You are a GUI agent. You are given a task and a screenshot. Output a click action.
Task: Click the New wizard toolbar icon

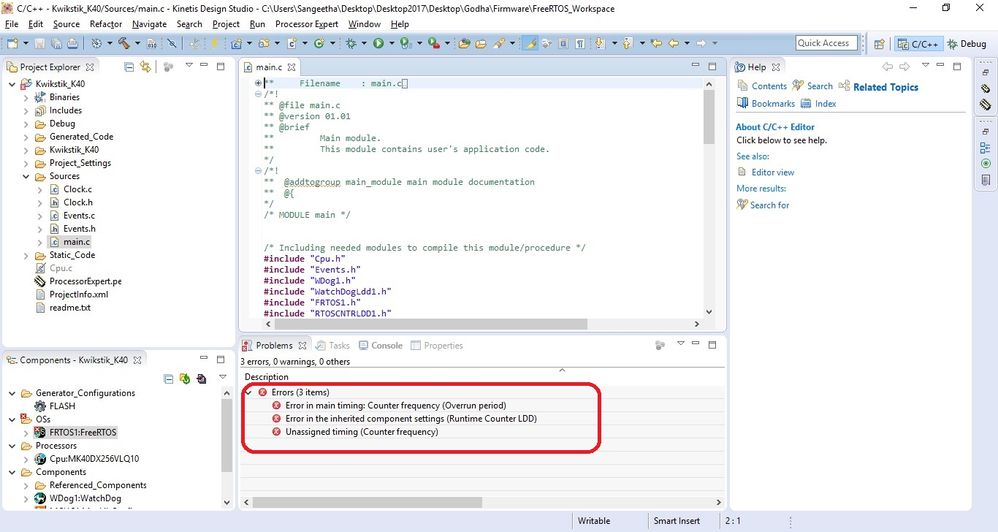pyautogui.click(x=12, y=43)
